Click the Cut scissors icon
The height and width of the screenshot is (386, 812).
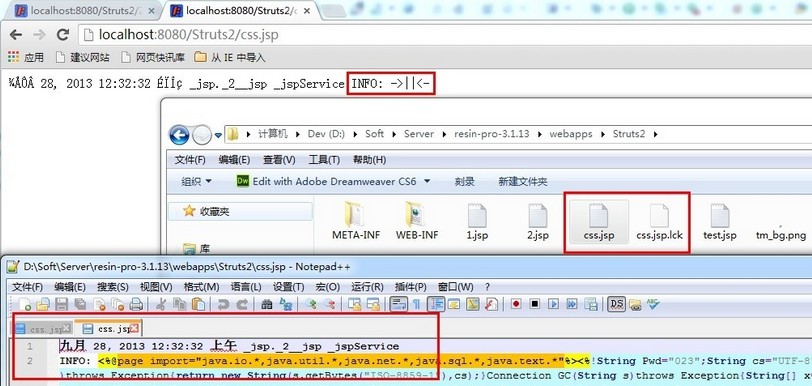(161, 304)
